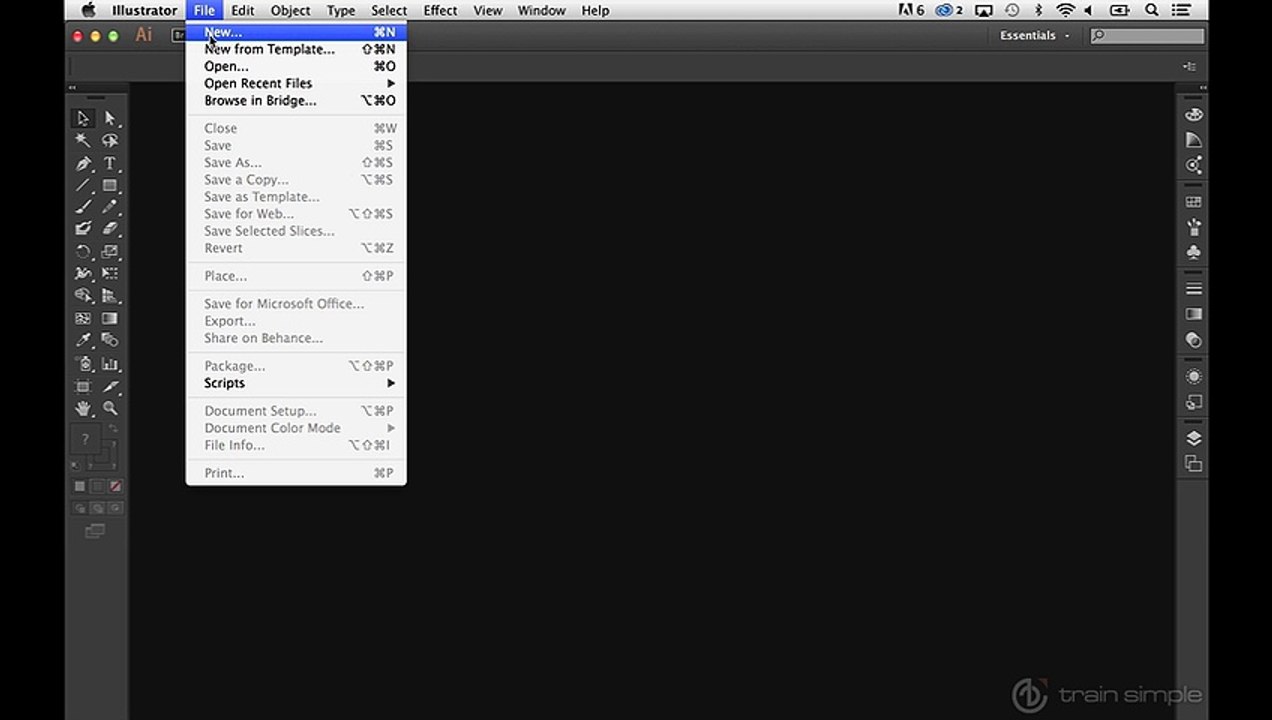Viewport: 1272px width, 720px height.
Task: Choose the Hand tool
Action: tap(83, 408)
